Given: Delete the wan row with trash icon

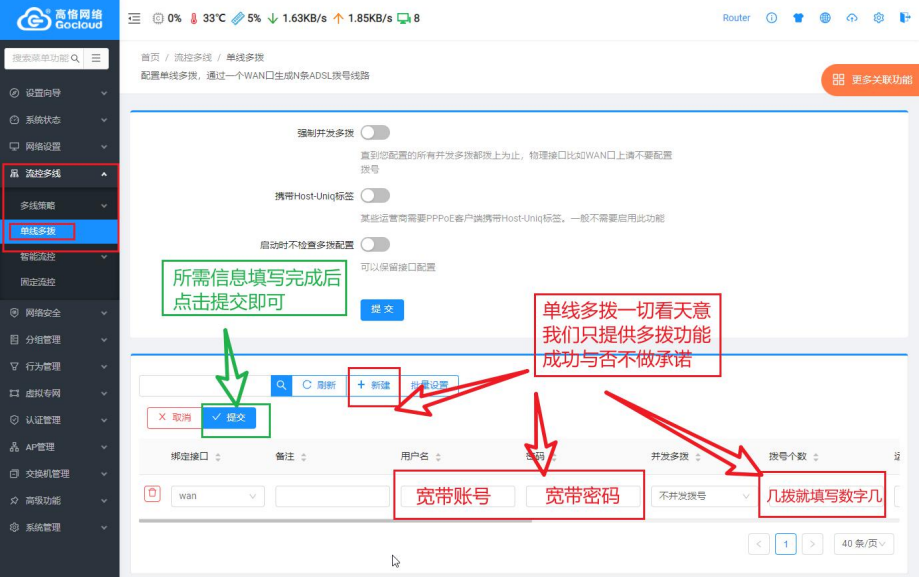Looking at the screenshot, I should tap(152, 493).
